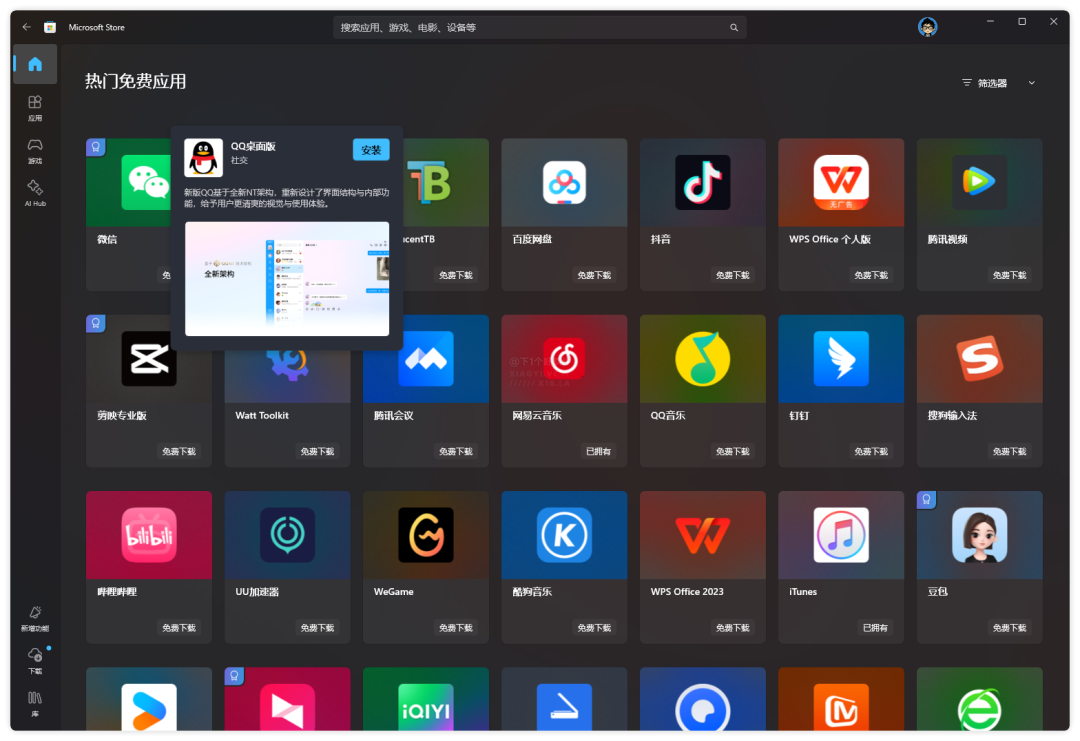Click 免费下载 under 钉钉
The height and width of the screenshot is (741, 1080).
point(871,451)
